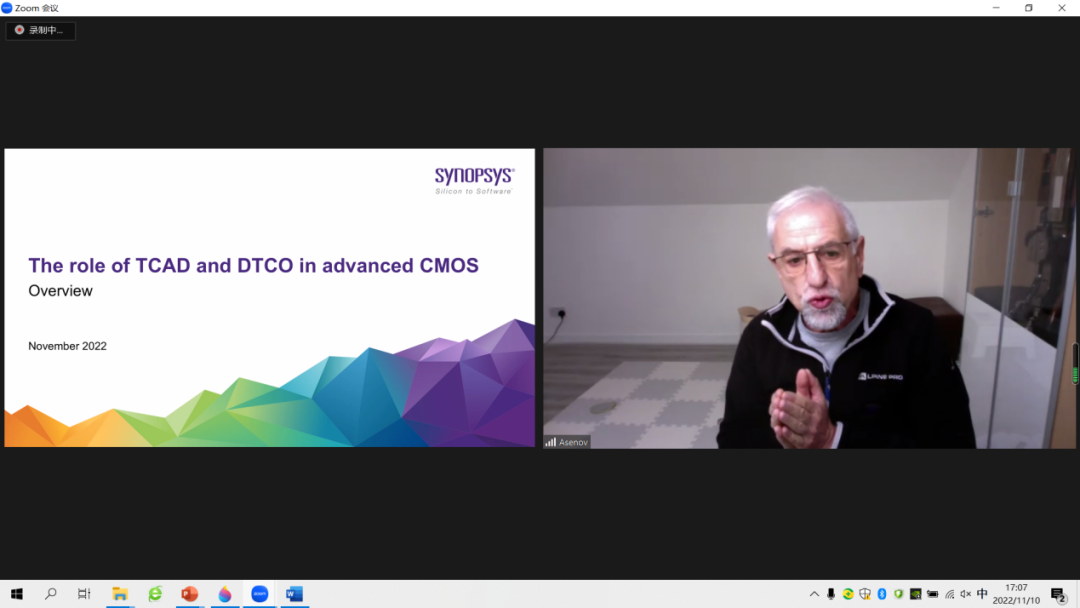Toggle the muted speaker volume icon
Screen dimensions: 1080x608
(x=966, y=594)
